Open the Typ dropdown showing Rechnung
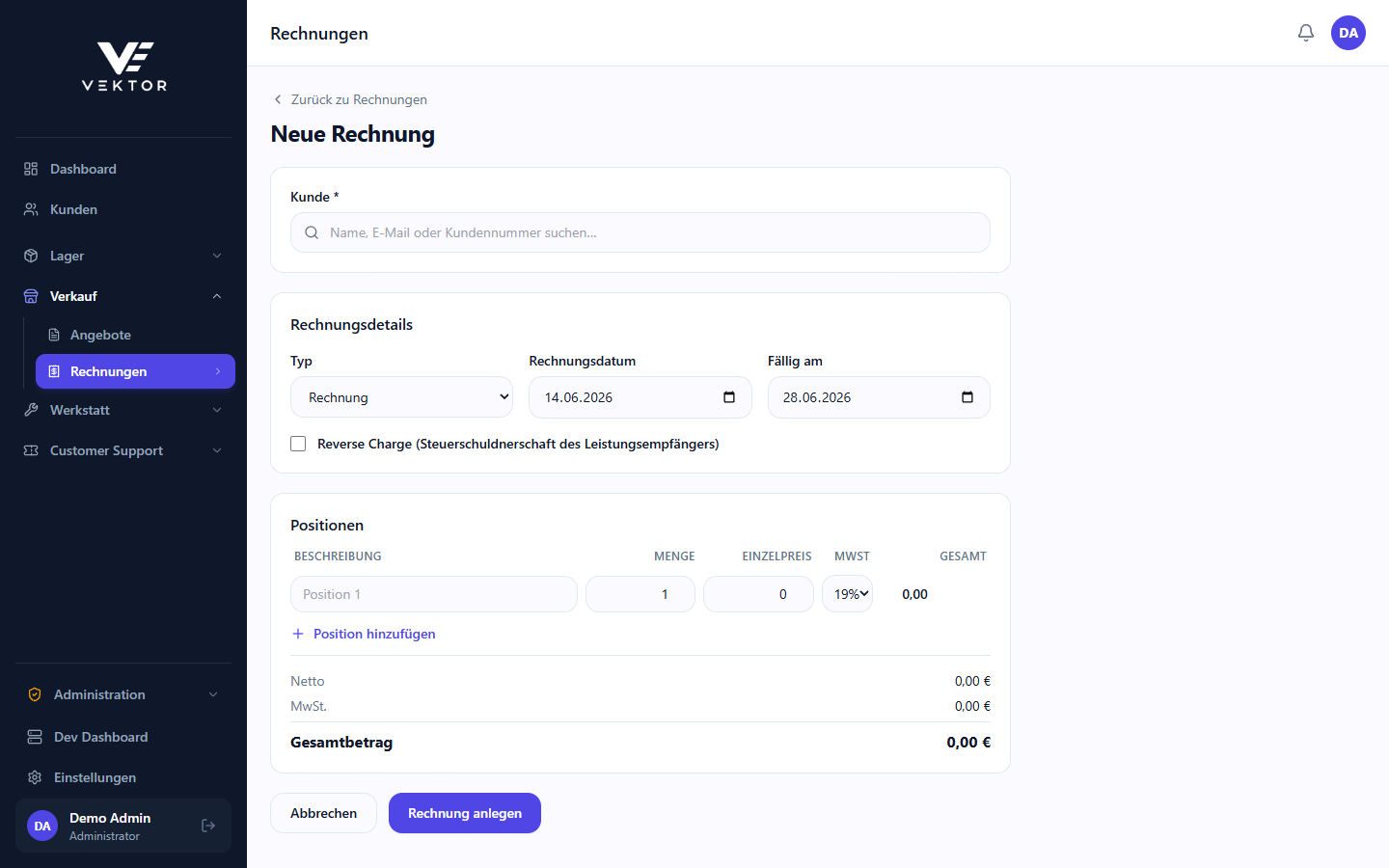The image size is (1389, 868). tap(401, 397)
